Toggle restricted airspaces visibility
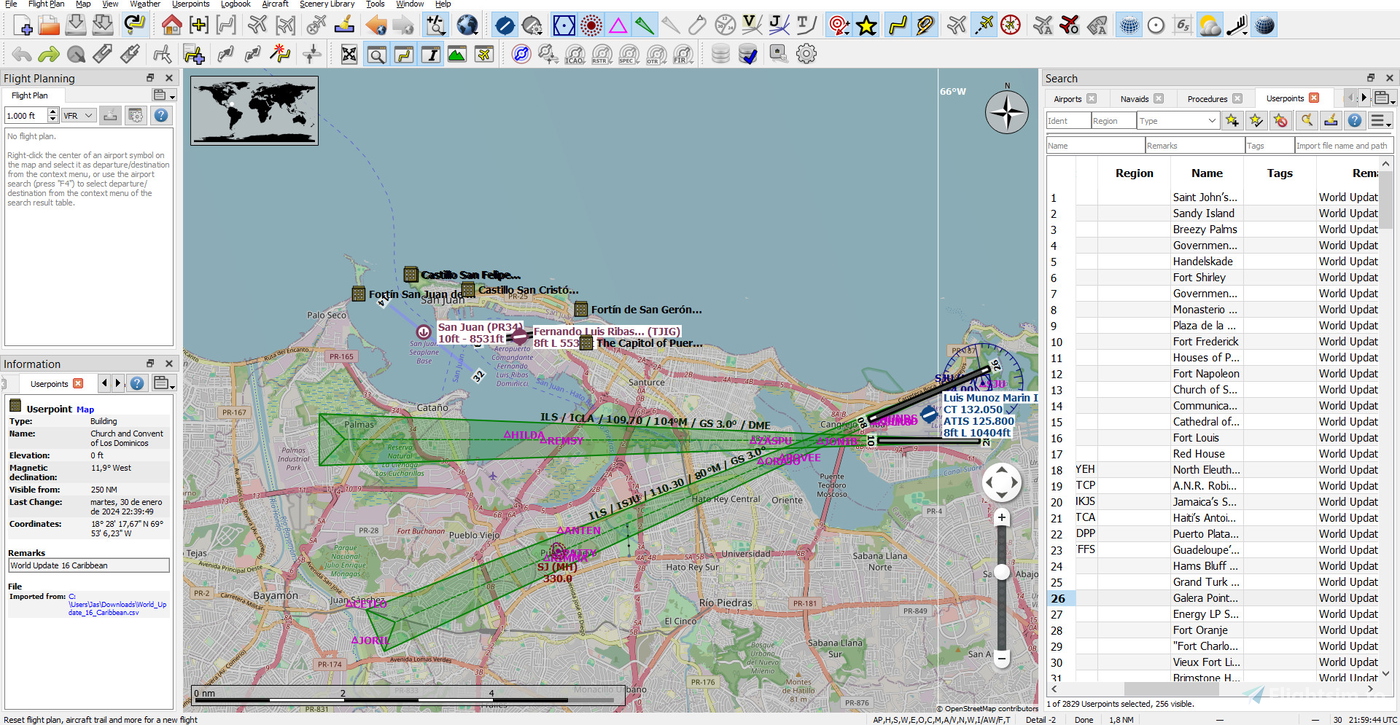Viewport: 1400px width, 725px height. pyautogui.click(x=603, y=54)
